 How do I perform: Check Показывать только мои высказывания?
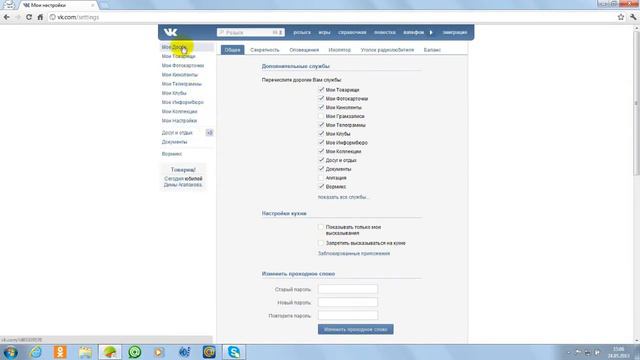pyautogui.click(x=321, y=227)
